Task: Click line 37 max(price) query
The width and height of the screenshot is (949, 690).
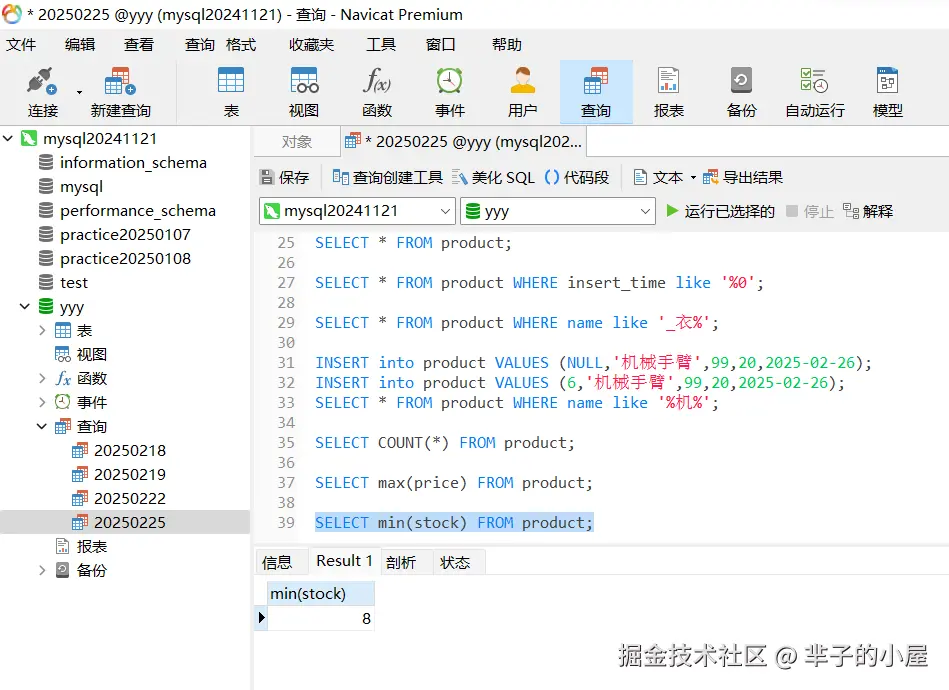Action: coord(453,483)
